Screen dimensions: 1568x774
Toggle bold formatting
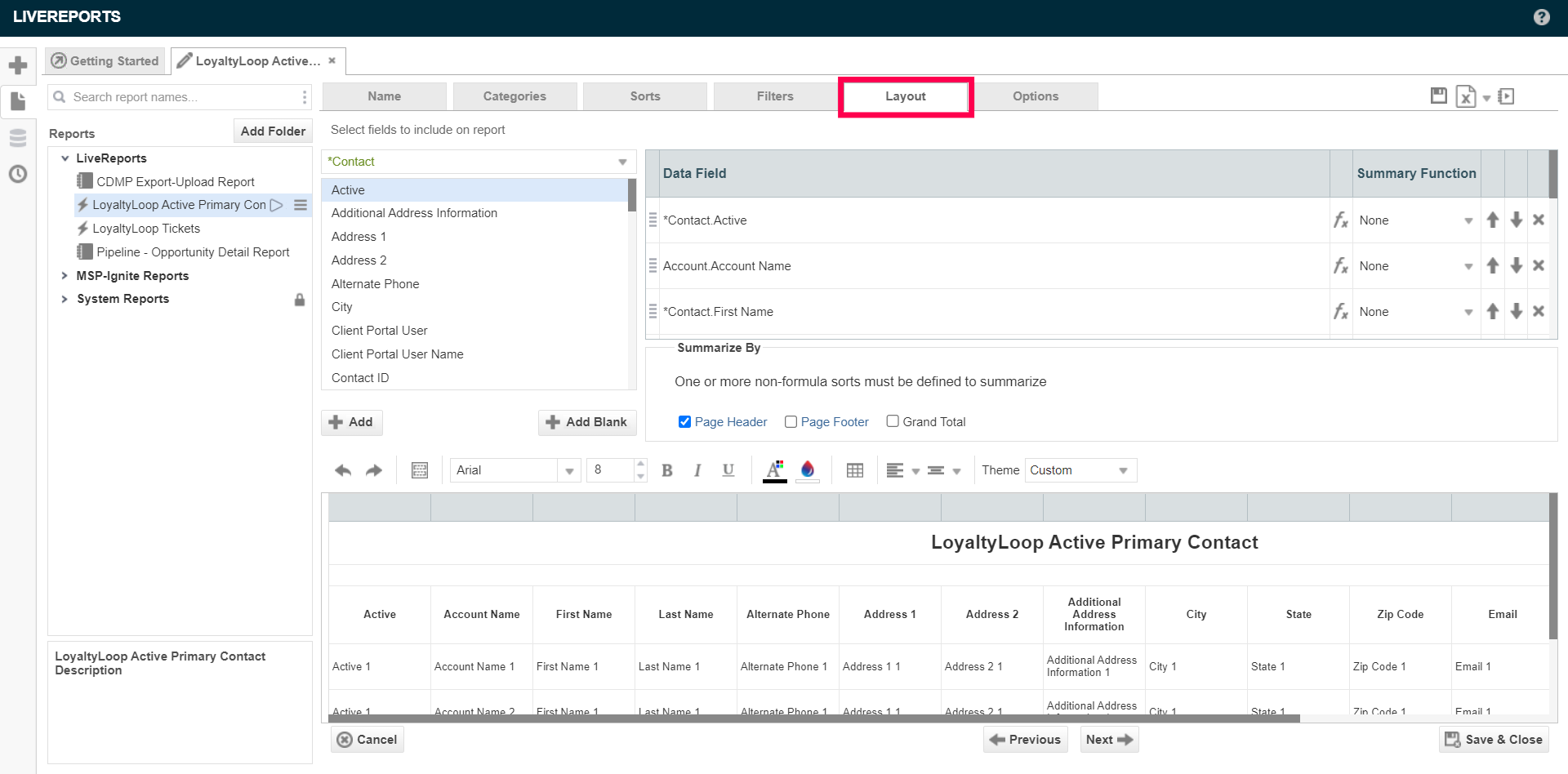pyautogui.click(x=667, y=470)
